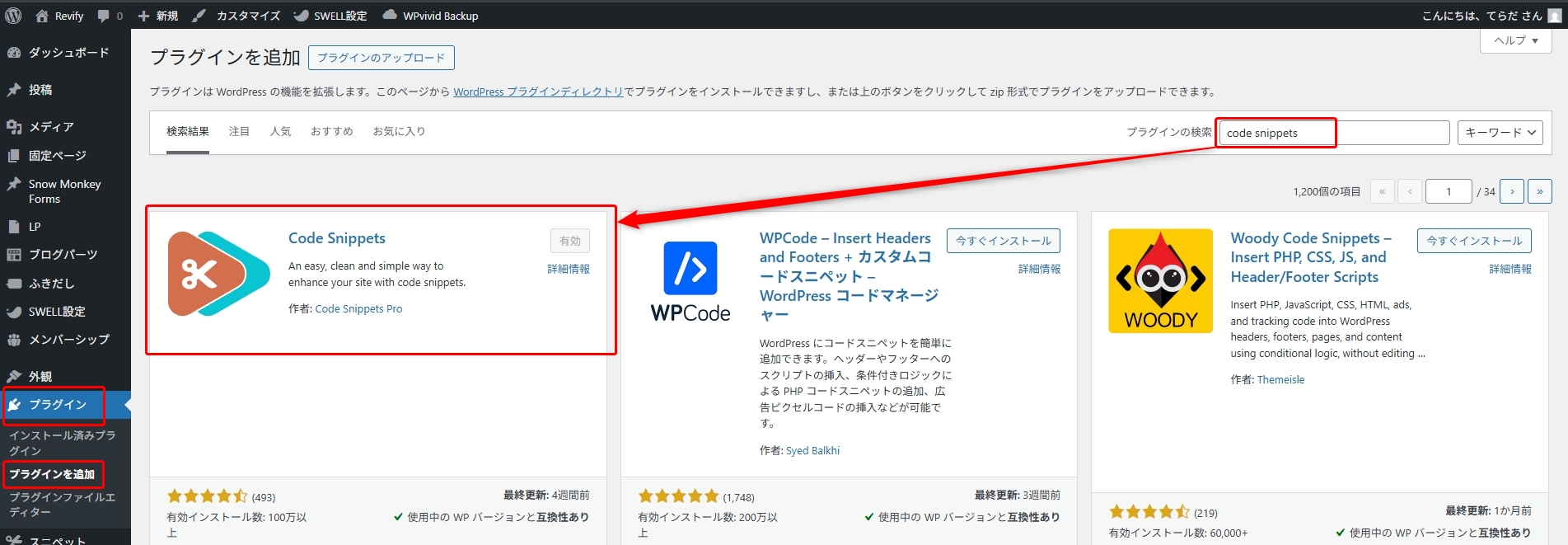Click the WPCode plugin logo

point(690,281)
